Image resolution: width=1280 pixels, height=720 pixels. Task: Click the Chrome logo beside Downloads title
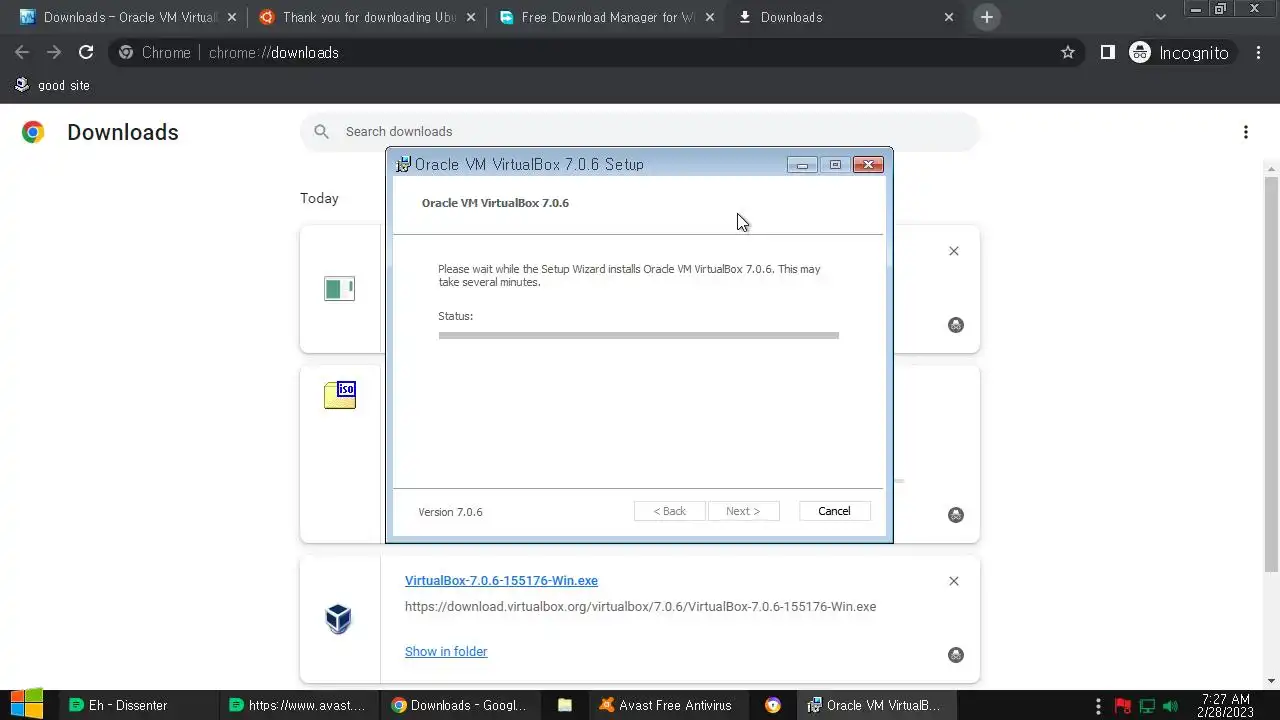[x=33, y=132]
